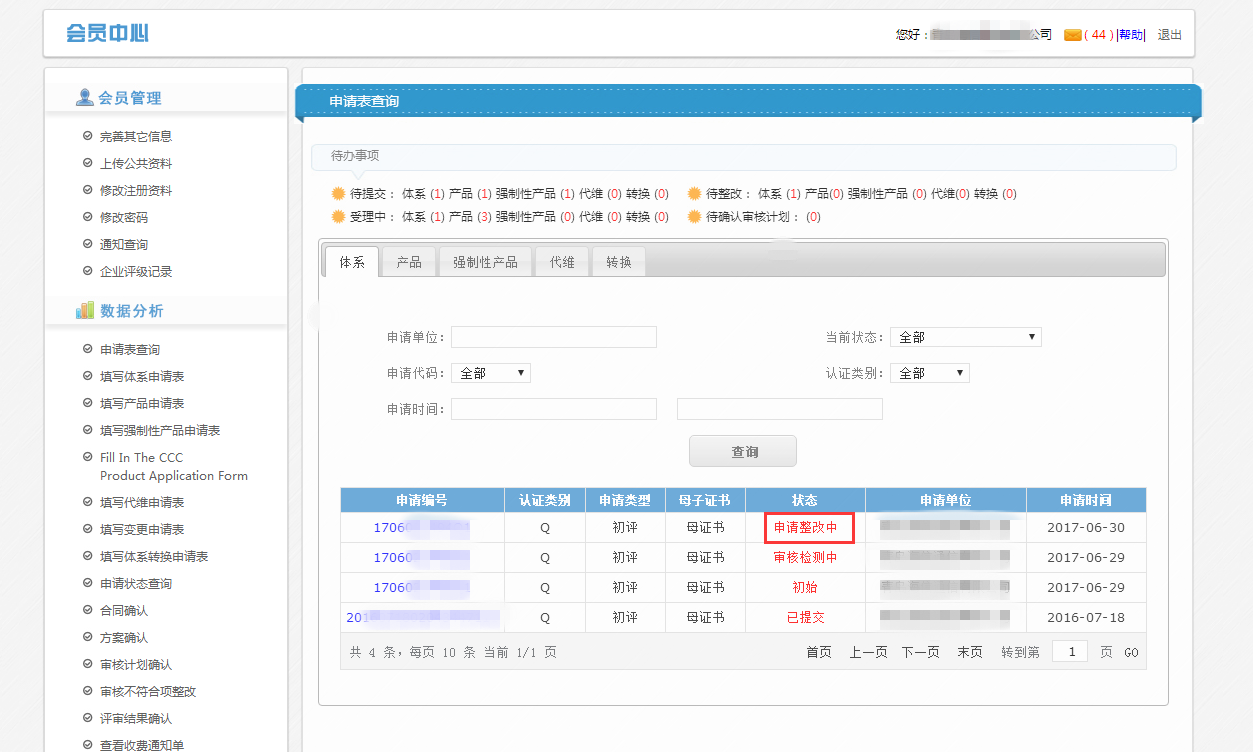1253x752 pixels.
Task: Click the sun icon beside 待整改
Action: 695,194
